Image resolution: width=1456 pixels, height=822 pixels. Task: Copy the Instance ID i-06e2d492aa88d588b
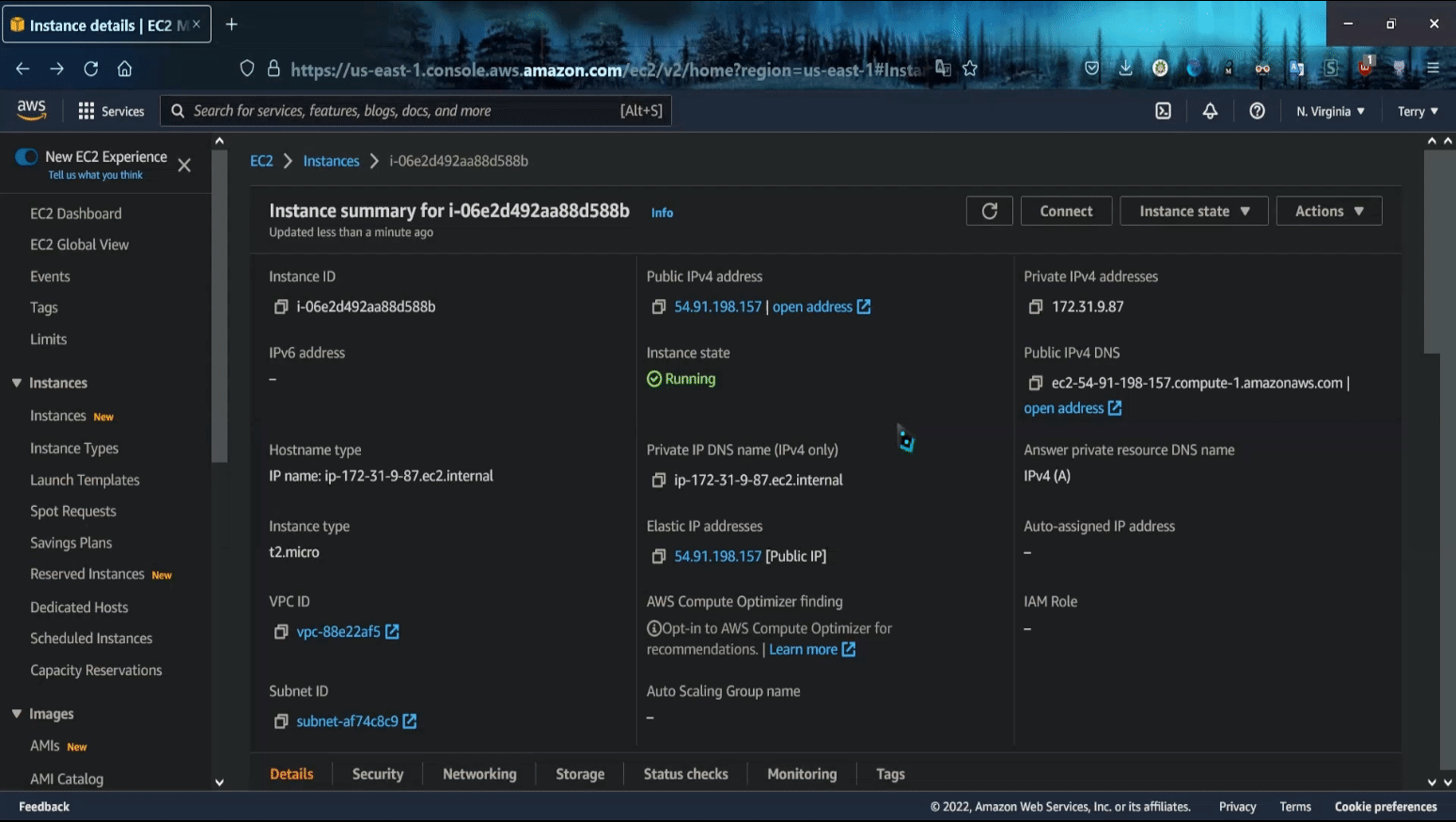click(x=280, y=307)
